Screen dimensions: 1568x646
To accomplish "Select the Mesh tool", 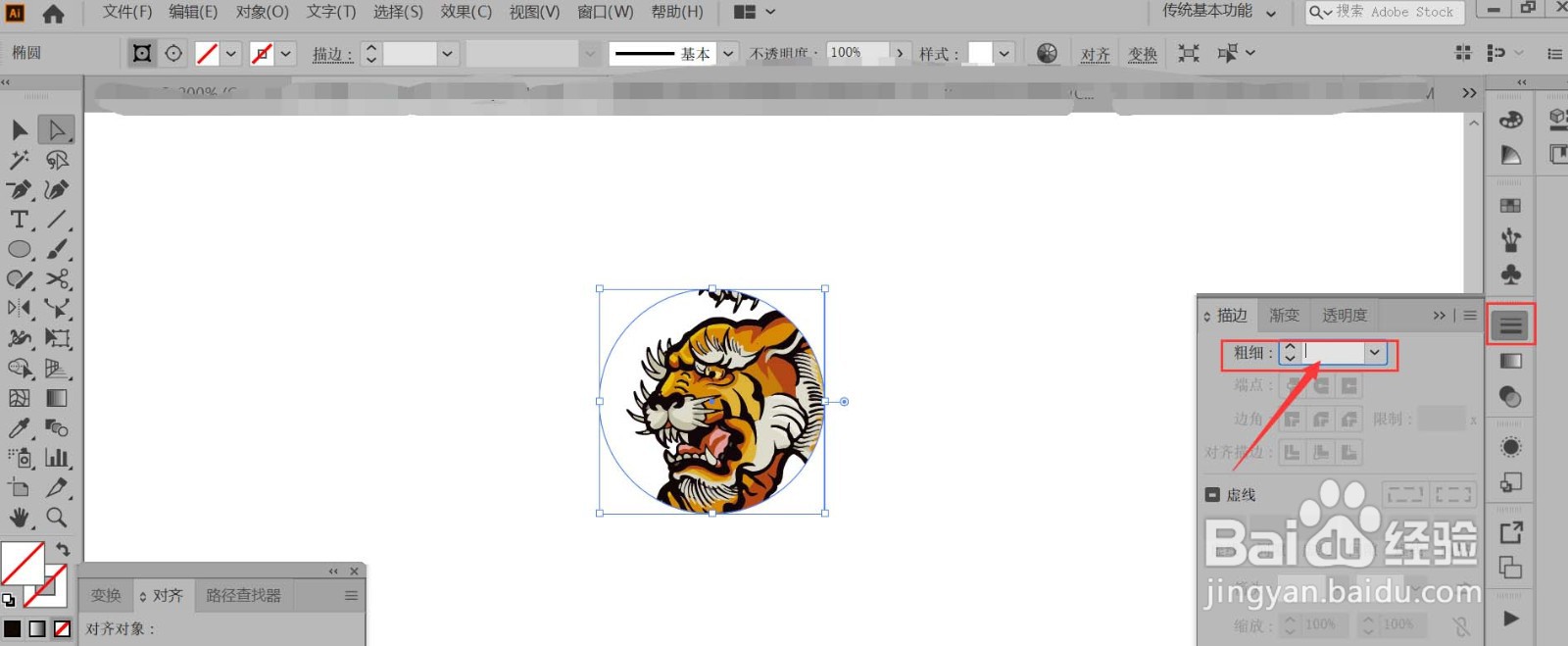I will [x=20, y=398].
